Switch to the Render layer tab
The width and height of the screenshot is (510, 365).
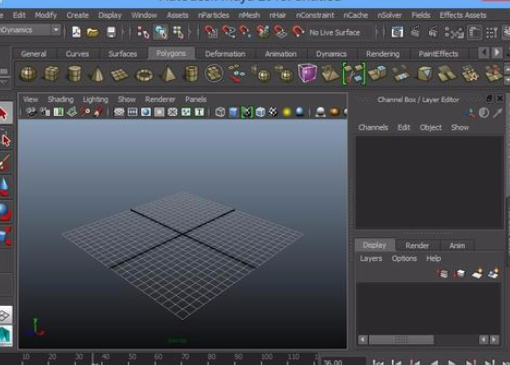[417, 246]
